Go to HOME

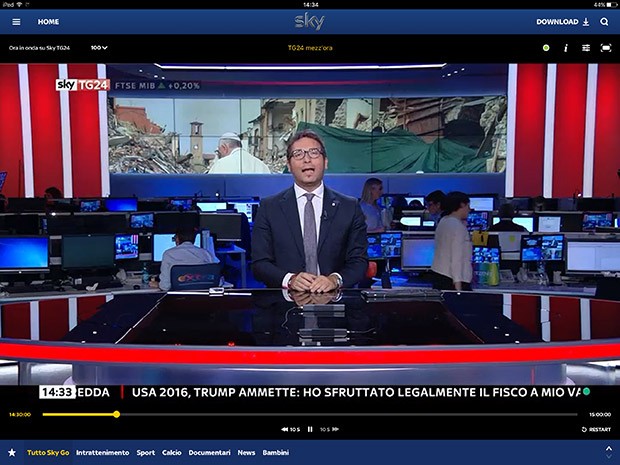(48, 22)
